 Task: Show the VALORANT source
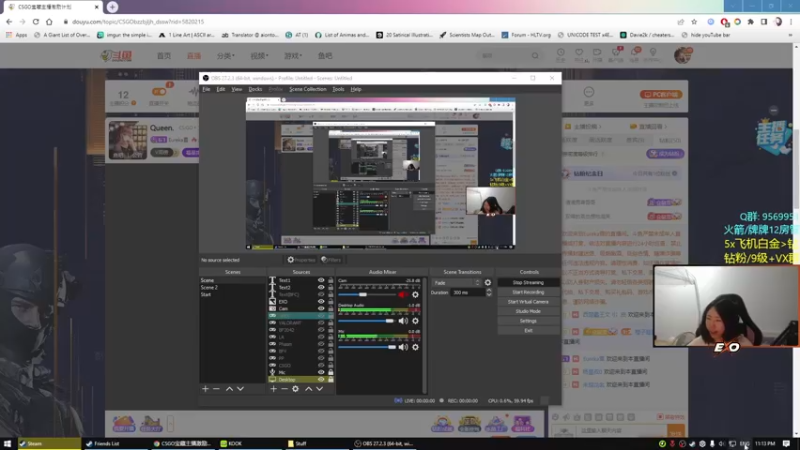(321, 323)
